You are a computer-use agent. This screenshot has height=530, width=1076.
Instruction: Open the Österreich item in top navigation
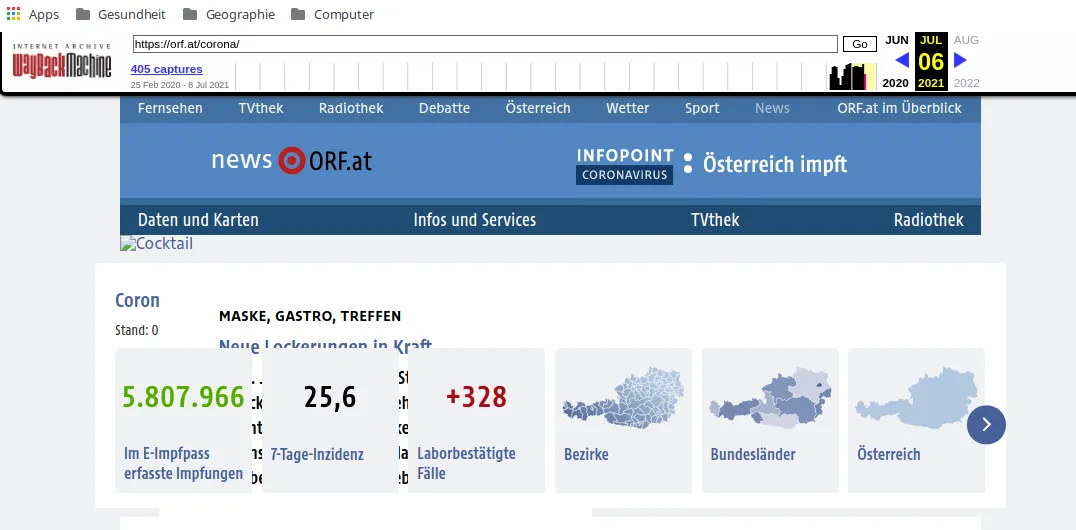538,108
